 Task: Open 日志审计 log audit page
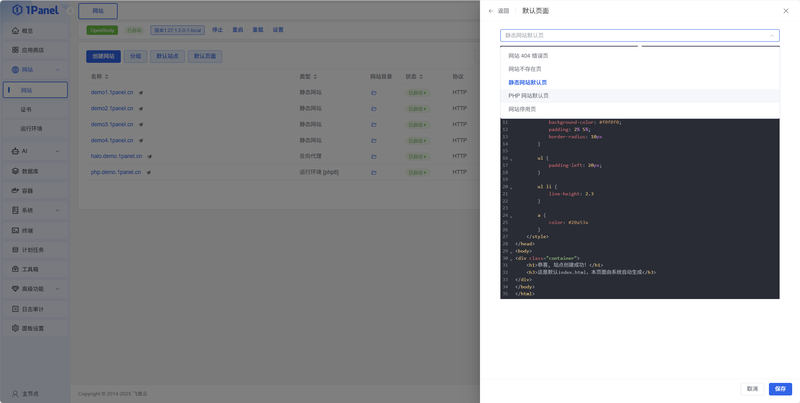coord(35,309)
